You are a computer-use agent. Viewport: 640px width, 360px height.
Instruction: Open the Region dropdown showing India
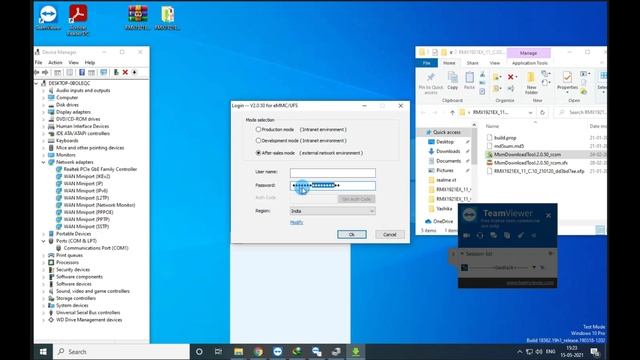[x=333, y=211]
